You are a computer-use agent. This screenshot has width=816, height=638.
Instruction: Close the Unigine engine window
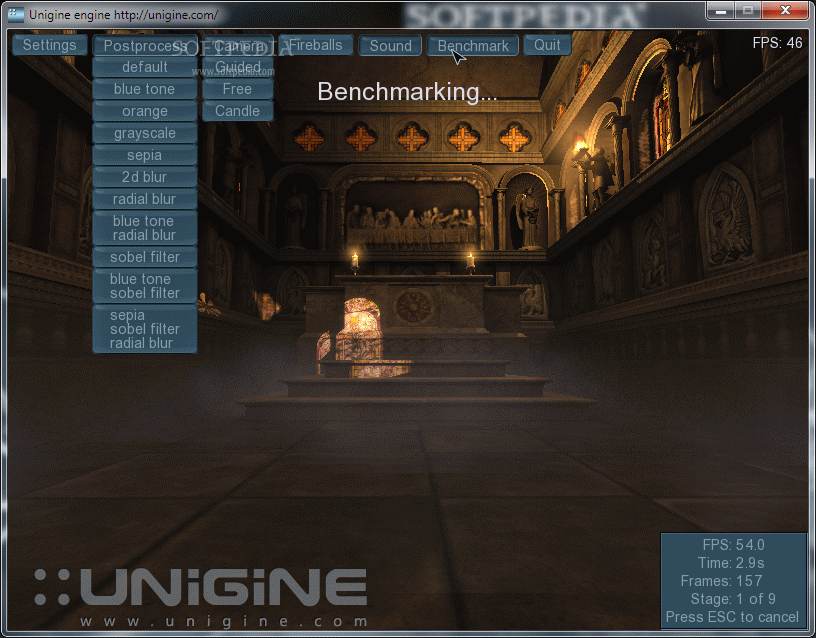[x=785, y=10]
